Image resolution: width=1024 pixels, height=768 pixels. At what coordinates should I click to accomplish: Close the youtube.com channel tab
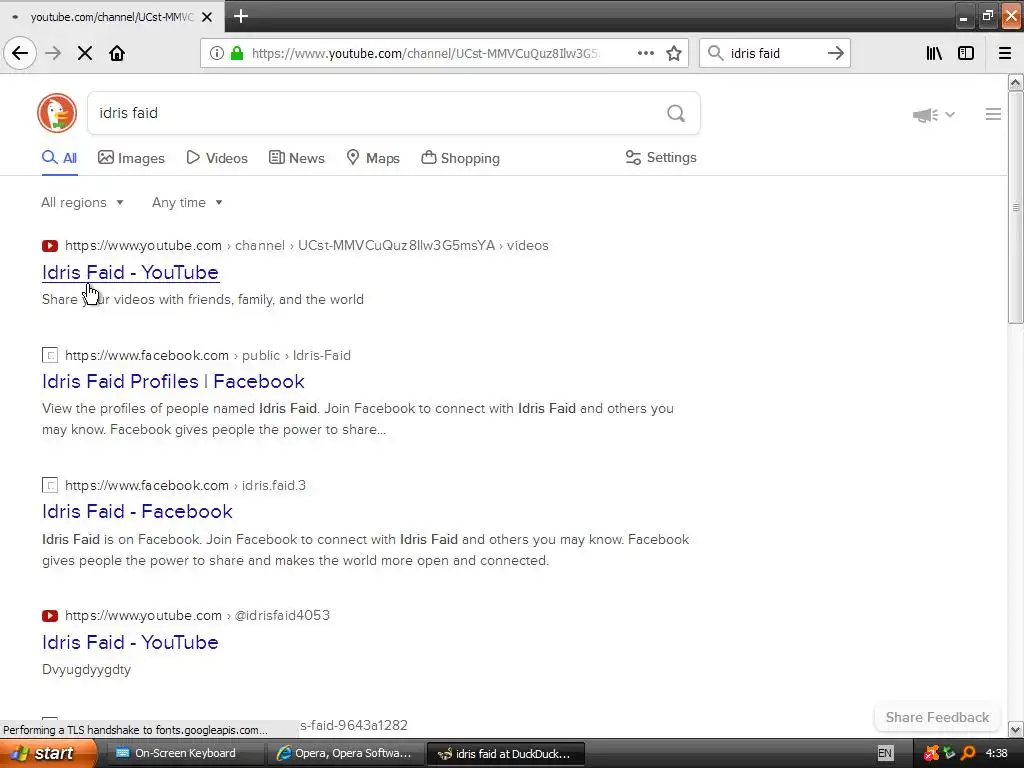point(207,17)
